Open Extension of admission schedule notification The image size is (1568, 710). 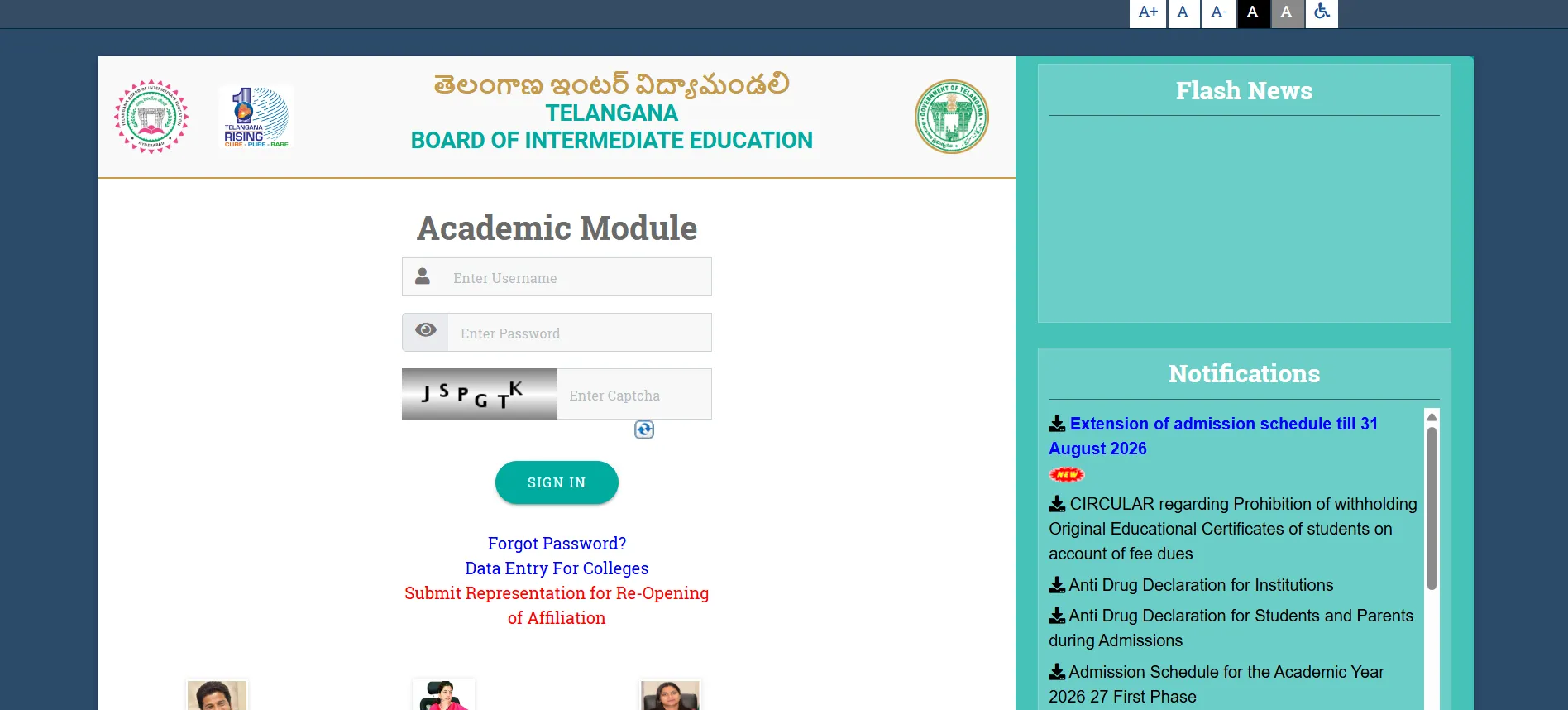click(1213, 436)
